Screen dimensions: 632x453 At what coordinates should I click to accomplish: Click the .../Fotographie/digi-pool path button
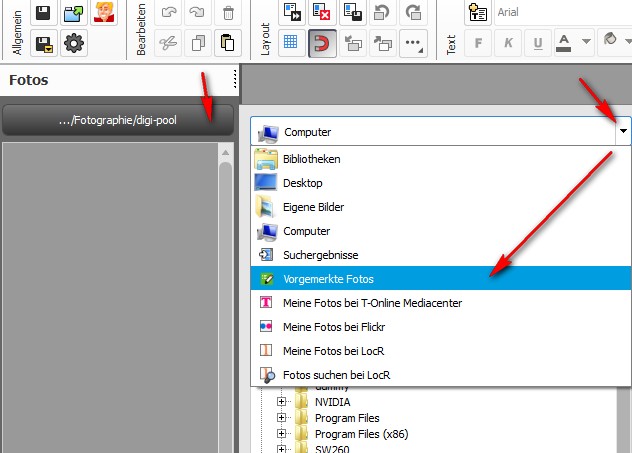click(117, 120)
